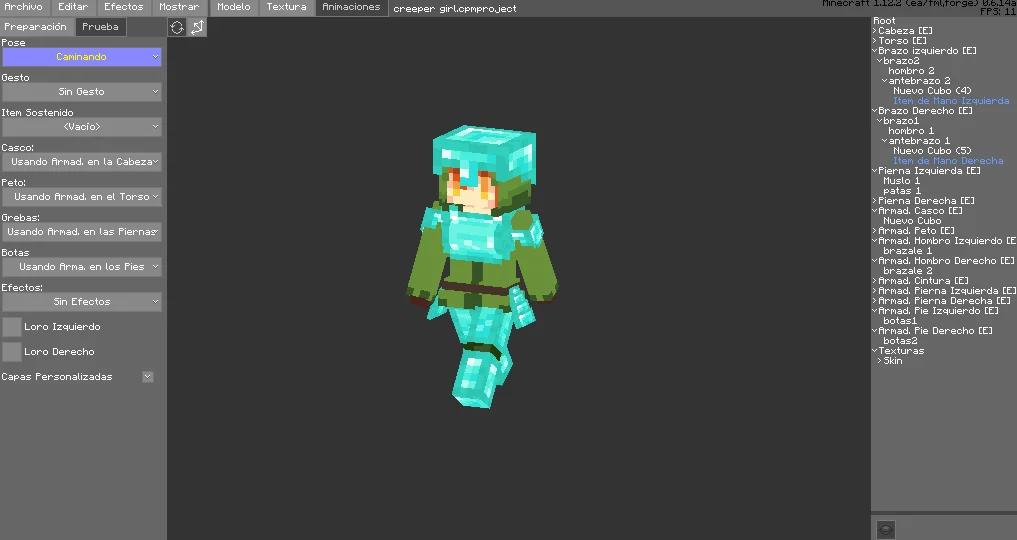The height and width of the screenshot is (540, 1017).
Task: Enable the Loro Derecho checkbox
Action: click(x=12, y=351)
